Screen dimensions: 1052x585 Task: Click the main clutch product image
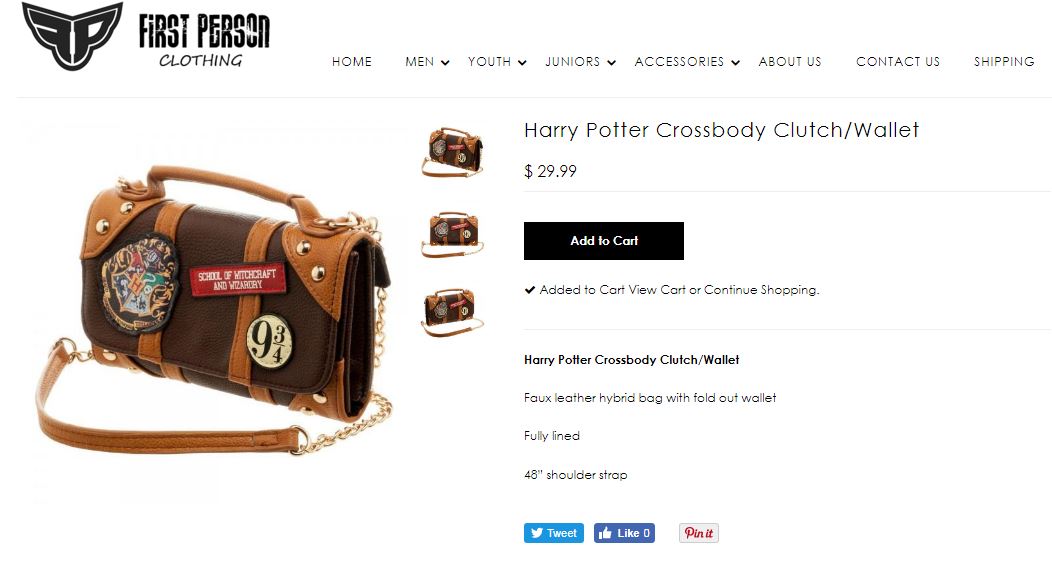click(212, 311)
